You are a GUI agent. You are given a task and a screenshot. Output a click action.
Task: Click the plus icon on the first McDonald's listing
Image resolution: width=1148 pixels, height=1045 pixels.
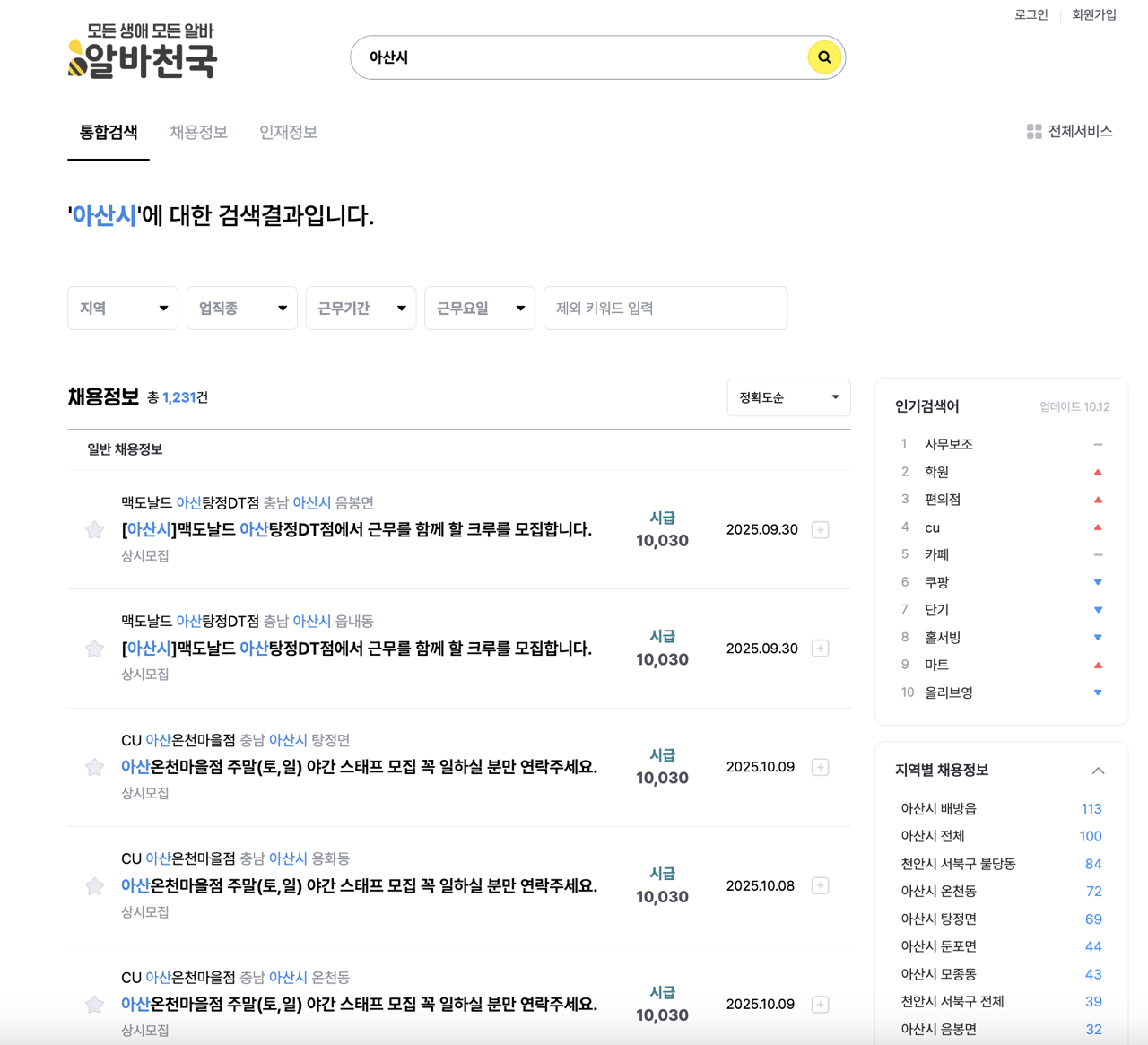coord(820,529)
